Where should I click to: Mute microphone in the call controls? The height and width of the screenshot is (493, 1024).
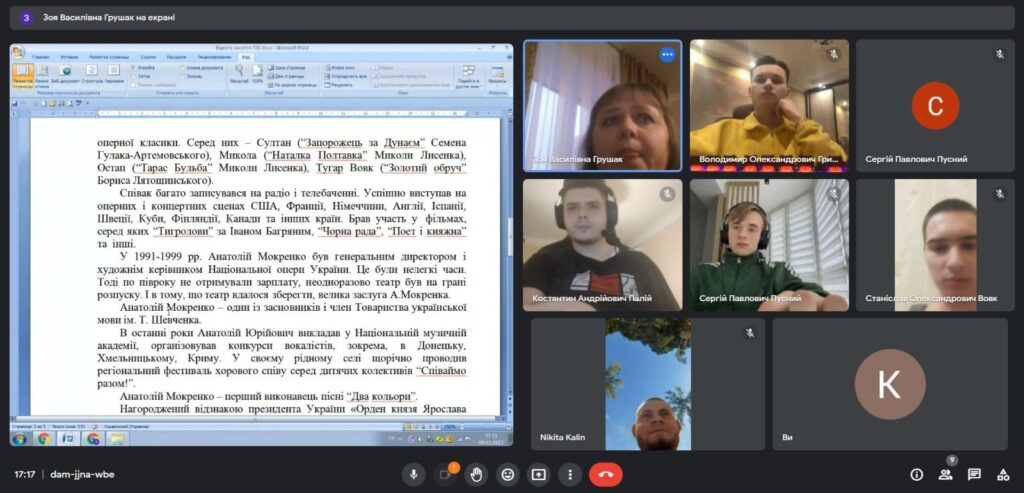pos(412,474)
